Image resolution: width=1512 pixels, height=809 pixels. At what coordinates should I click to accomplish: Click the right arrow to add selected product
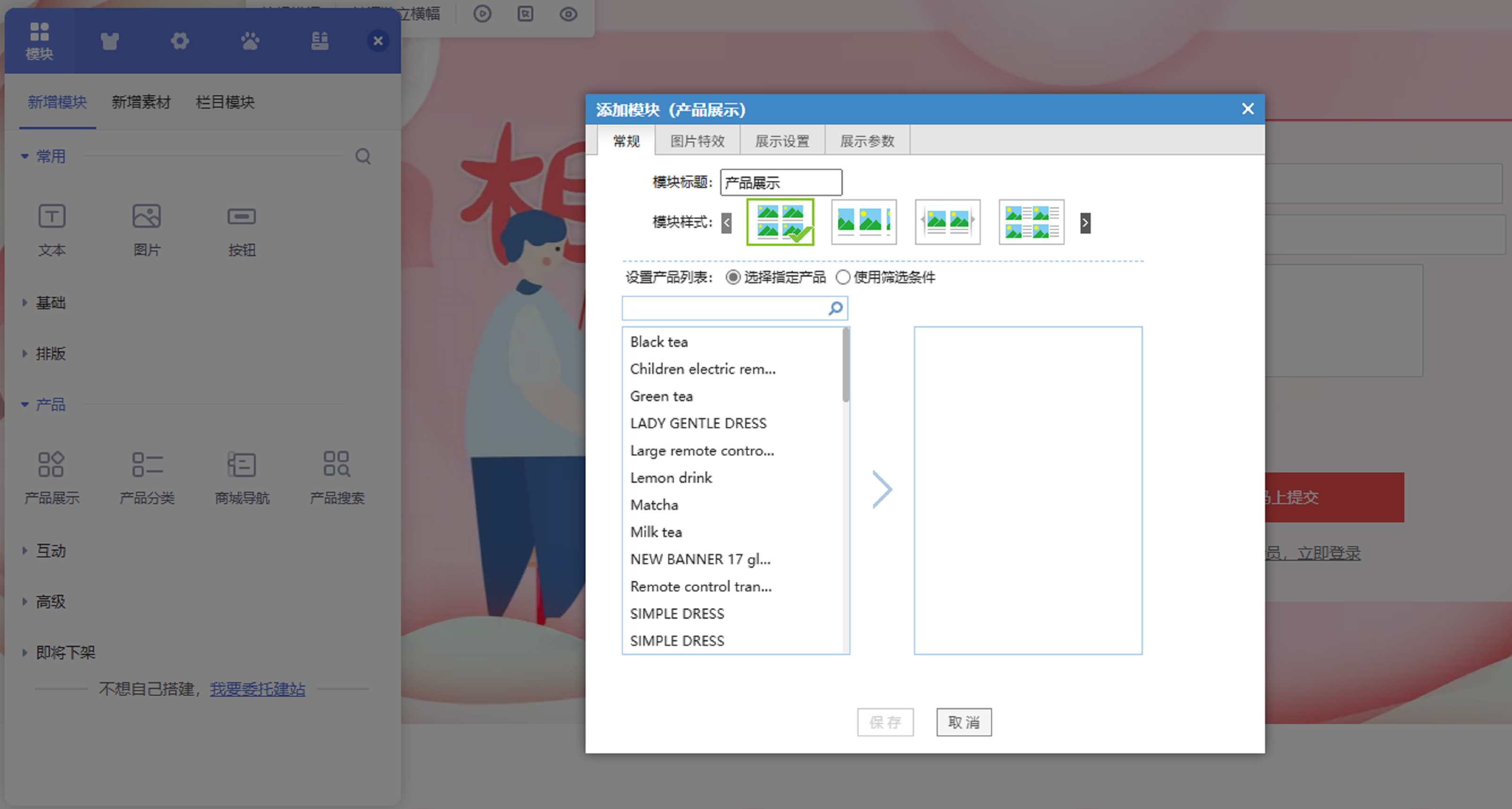pyautogui.click(x=882, y=489)
